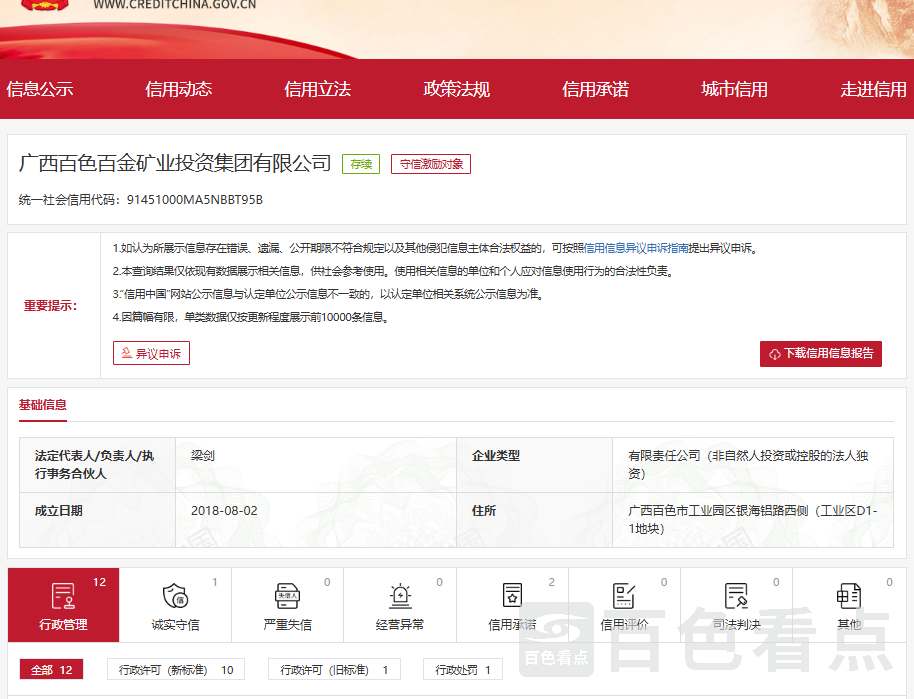Filter by 行政许可(旧标准) 1
914x699 pixels.
(334, 670)
